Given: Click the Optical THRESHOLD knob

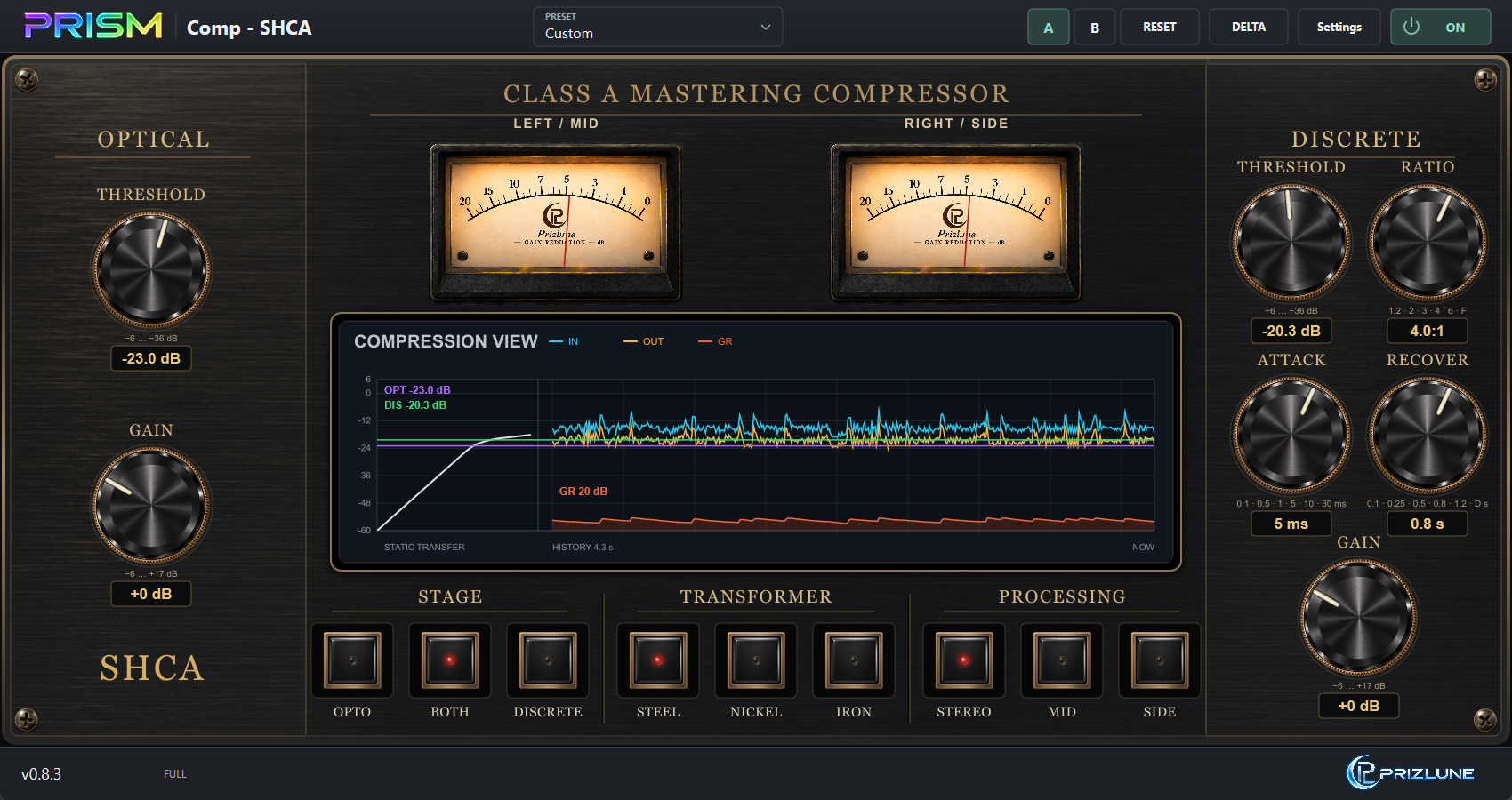Looking at the screenshot, I should coord(152,269).
